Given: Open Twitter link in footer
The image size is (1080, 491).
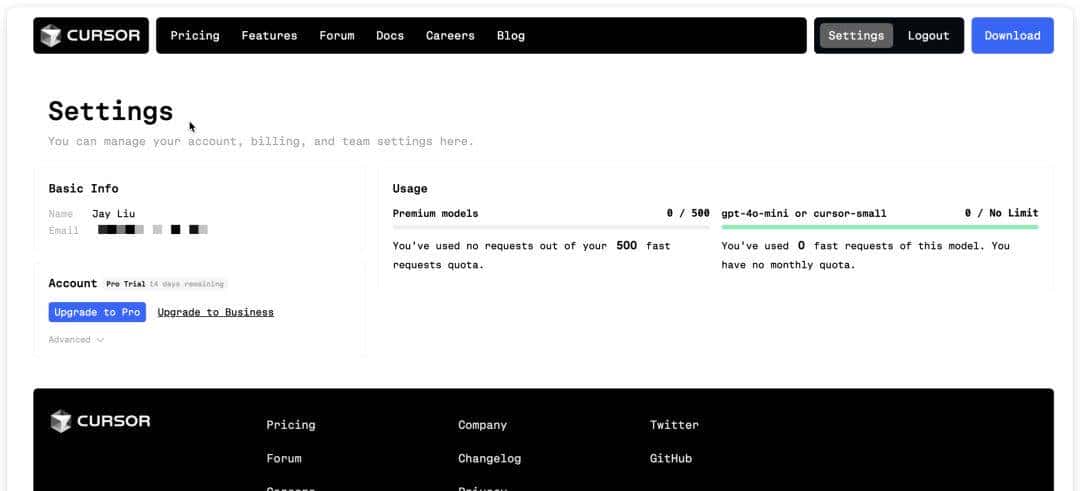Looking at the screenshot, I should (674, 425).
